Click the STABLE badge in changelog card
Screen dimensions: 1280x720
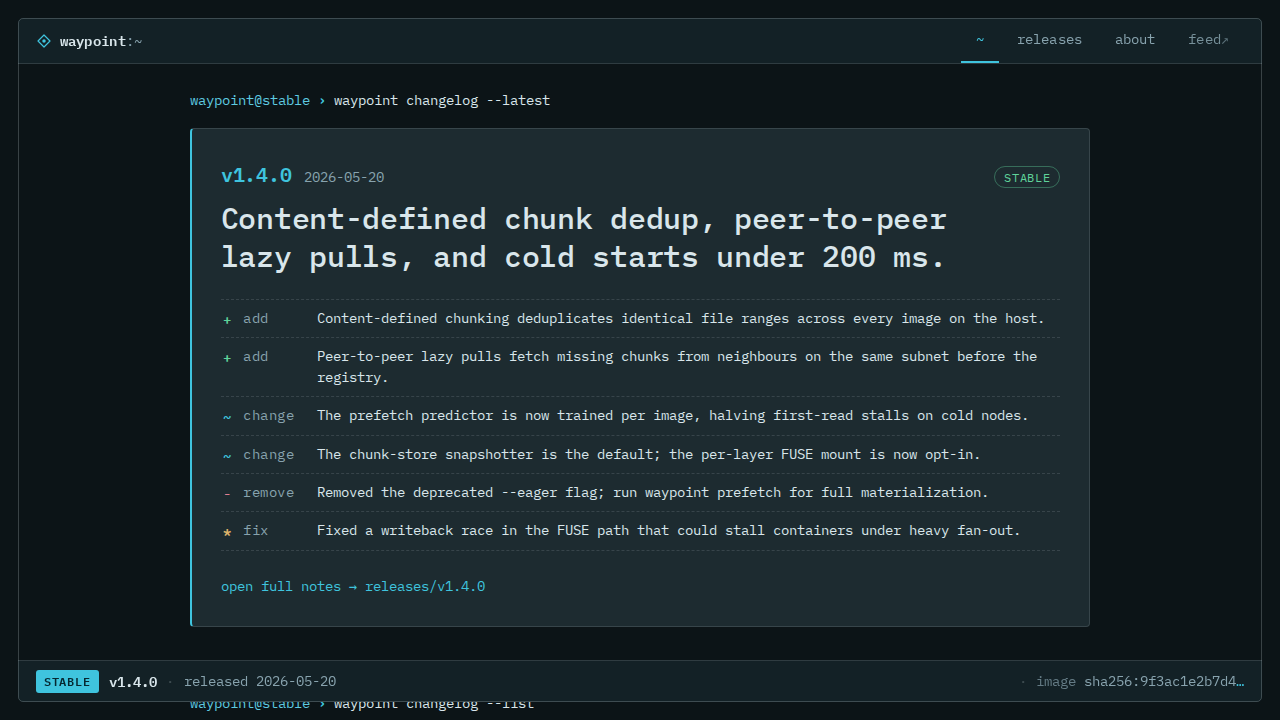tap(1027, 177)
